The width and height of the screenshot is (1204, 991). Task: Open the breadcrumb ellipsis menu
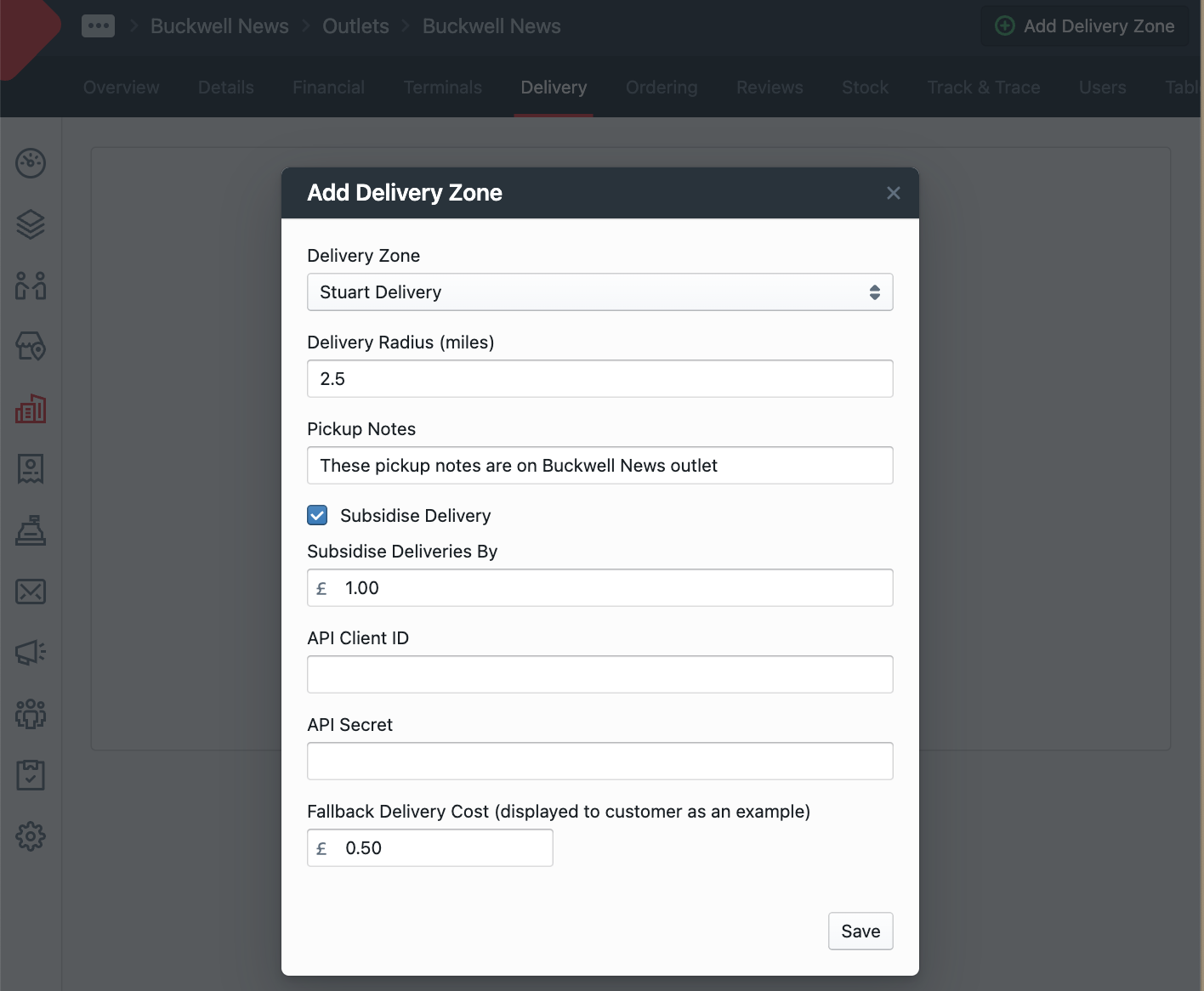point(98,26)
